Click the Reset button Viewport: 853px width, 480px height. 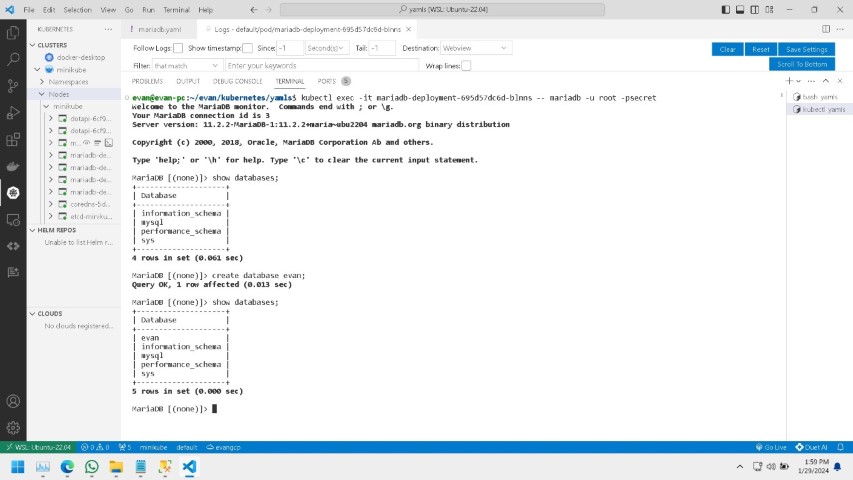[x=761, y=49]
